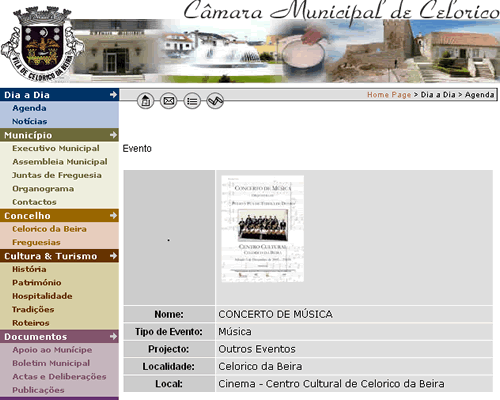The height and width of the screenshot is (400, 500).
Task: Open the Organograma page
Action: [43, 189]
